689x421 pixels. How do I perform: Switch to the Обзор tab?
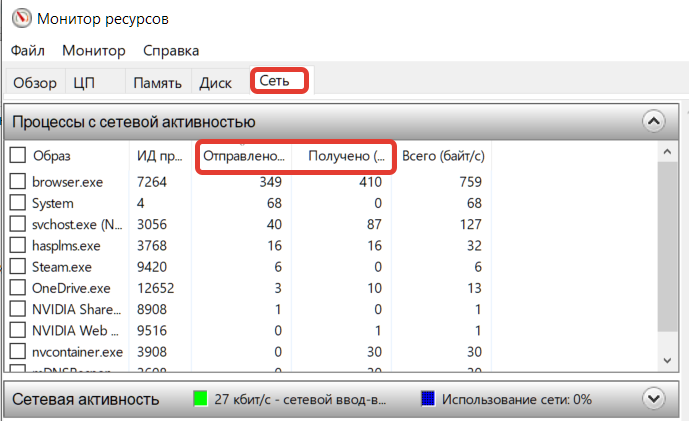(34, 83)
